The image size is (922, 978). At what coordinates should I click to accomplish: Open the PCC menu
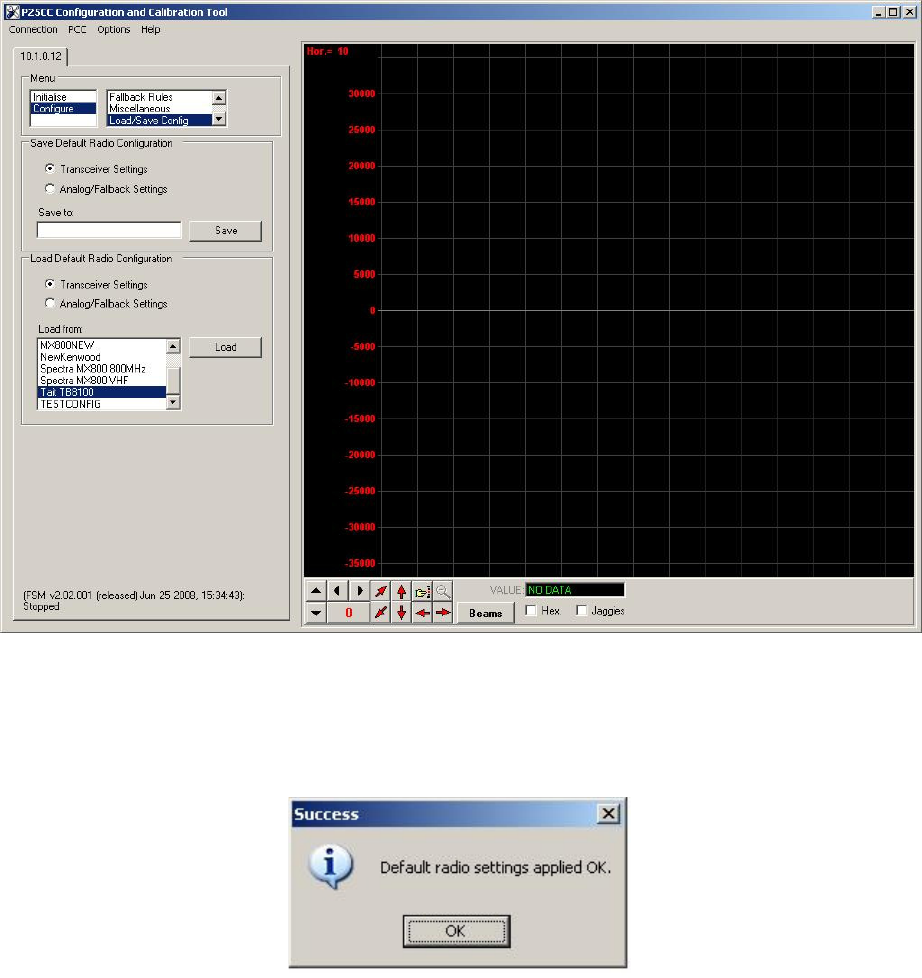click(77, 29)
